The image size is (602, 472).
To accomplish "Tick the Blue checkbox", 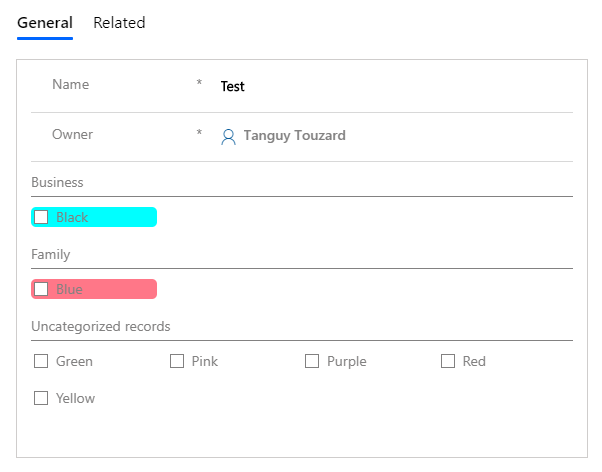I will 41,289.
